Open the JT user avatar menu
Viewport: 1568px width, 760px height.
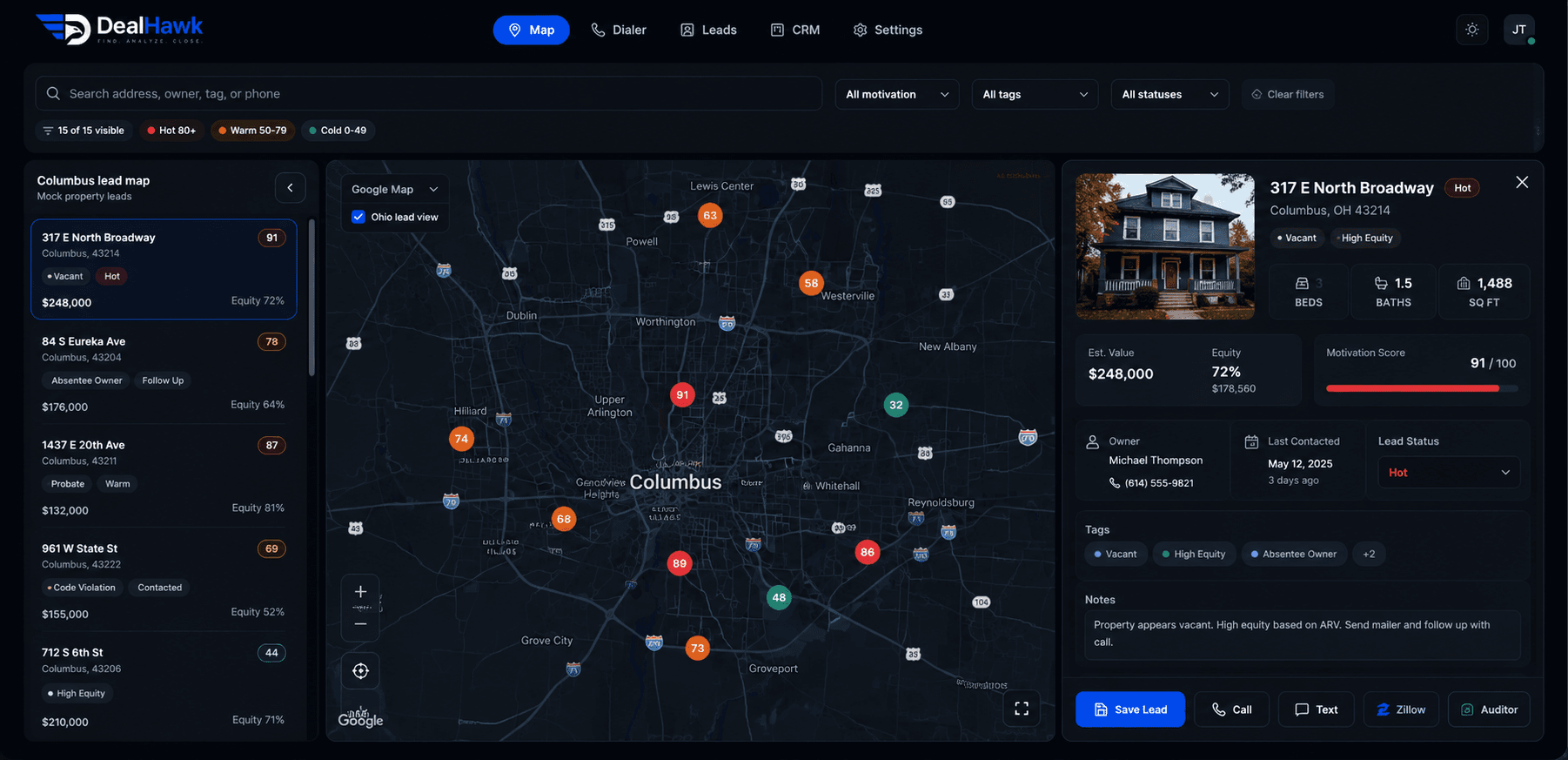(1519, 30)
